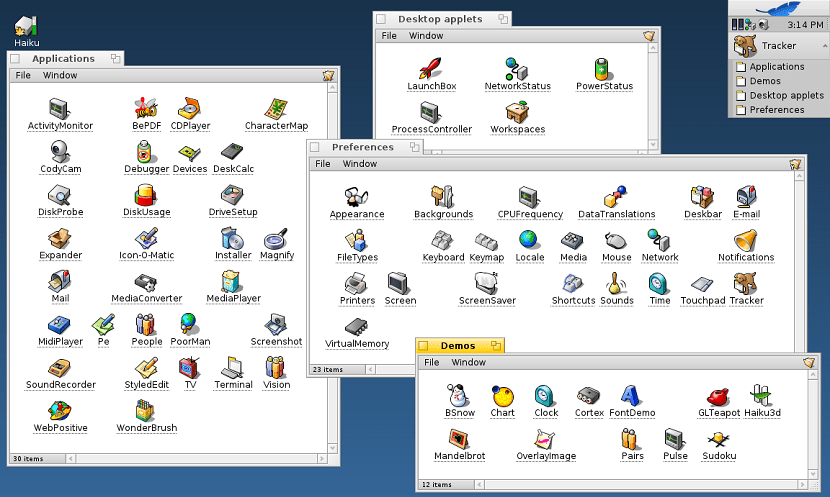
Task: Select the OverlayImage demo icon
Action: click(545, 439)
